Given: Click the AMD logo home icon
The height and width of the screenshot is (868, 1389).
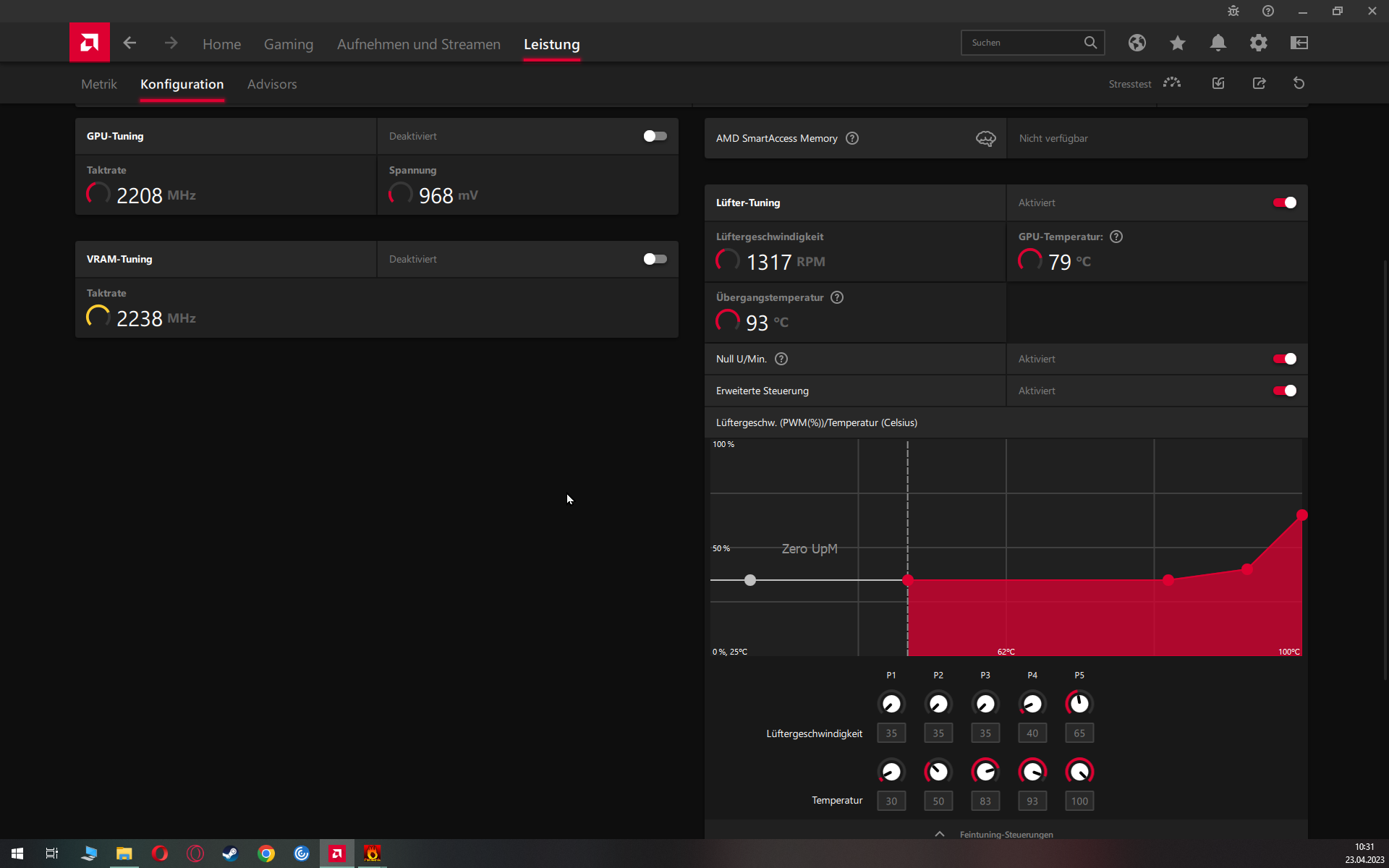Looking at the screenshot, I should point(90,43).
